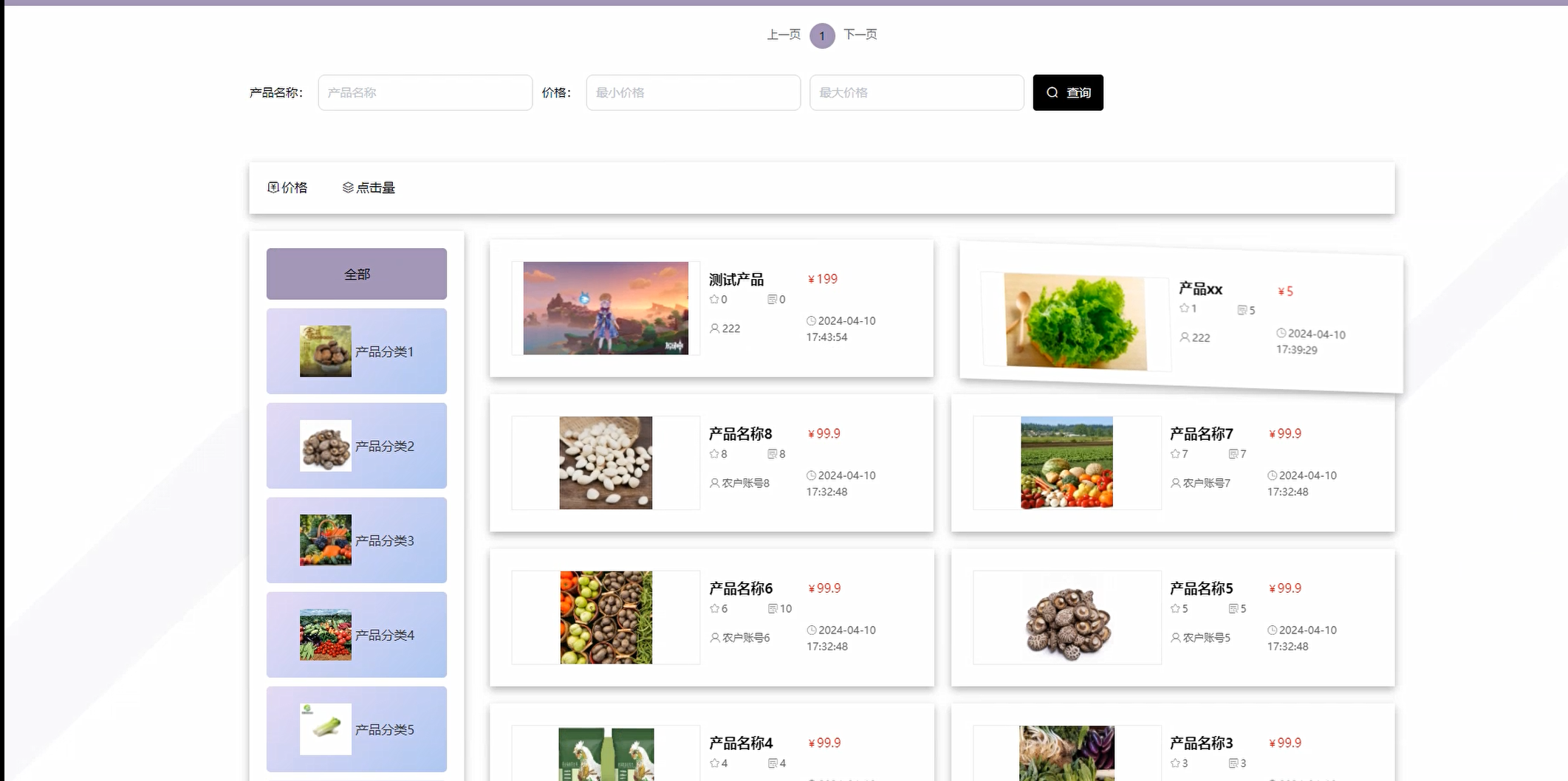Click the comment icon on 产品xx
This screenshot has height=781, width=1568.
point(1242,310)
